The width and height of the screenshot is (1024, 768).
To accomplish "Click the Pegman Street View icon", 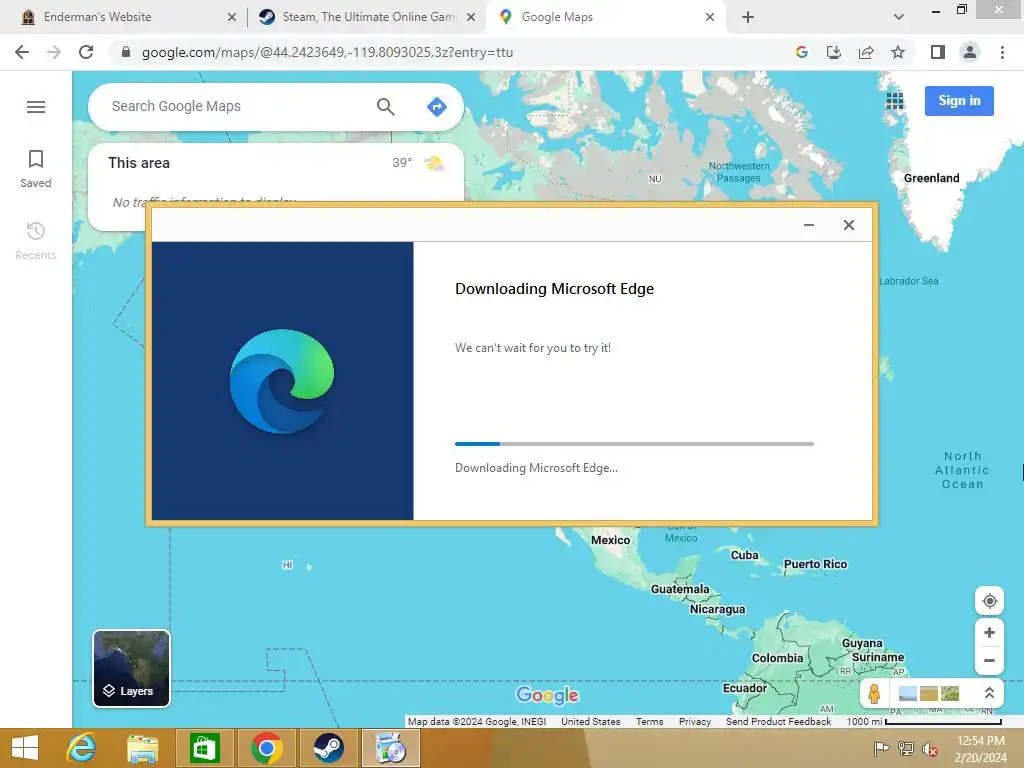I will (874, 694).
